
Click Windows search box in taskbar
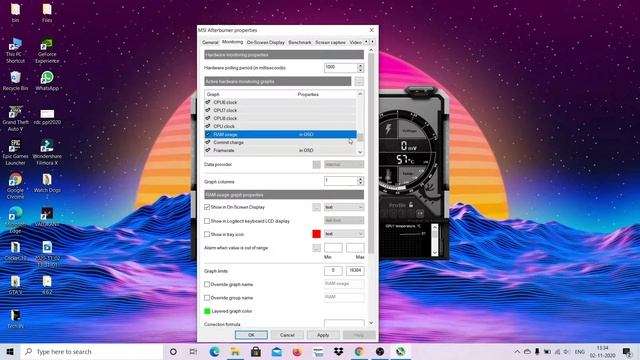point(92,351)
